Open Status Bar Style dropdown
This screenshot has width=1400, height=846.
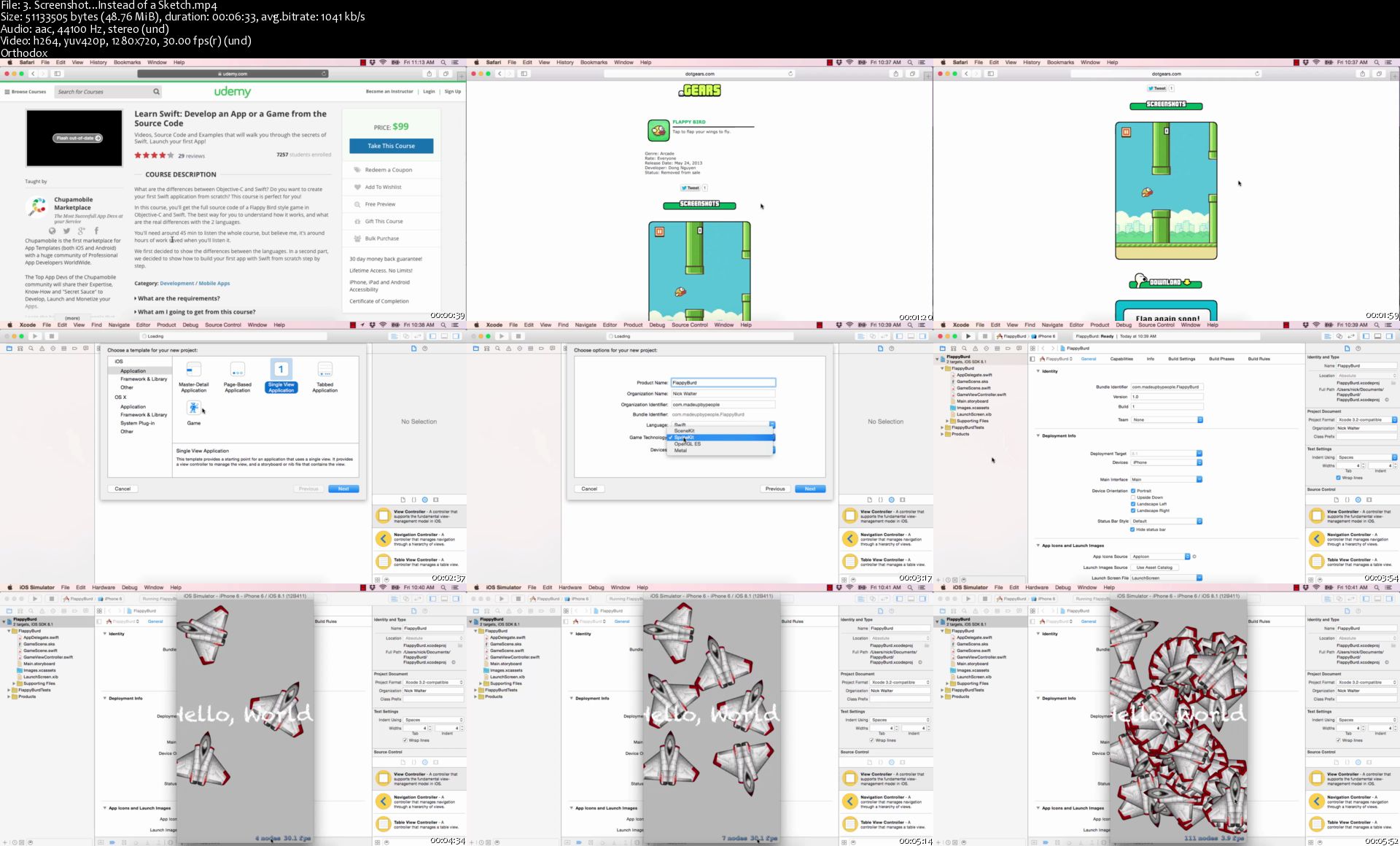(1167, 521)
